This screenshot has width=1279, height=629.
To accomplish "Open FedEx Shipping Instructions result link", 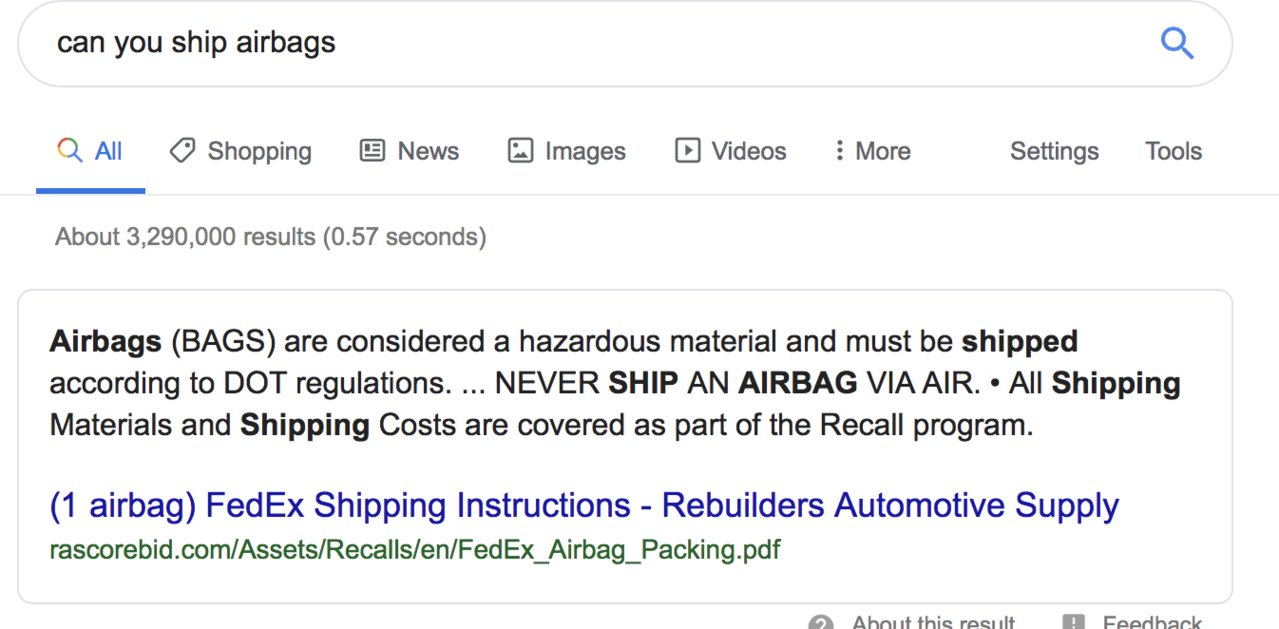I will (584, 506).
